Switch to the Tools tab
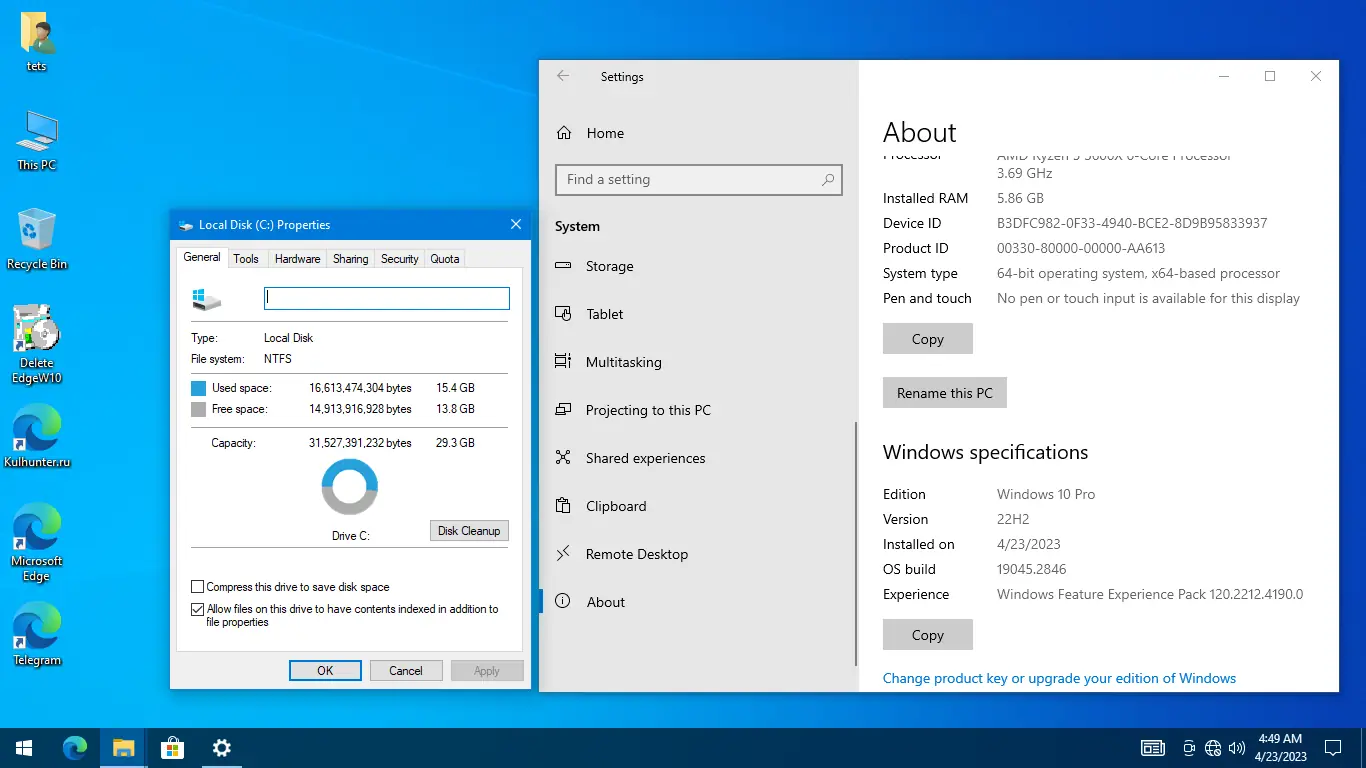 246,259
